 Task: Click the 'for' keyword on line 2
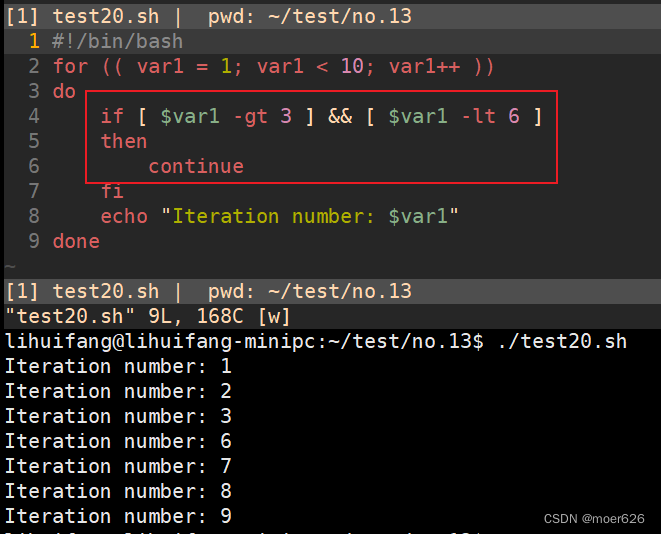(x=70, y=67)
